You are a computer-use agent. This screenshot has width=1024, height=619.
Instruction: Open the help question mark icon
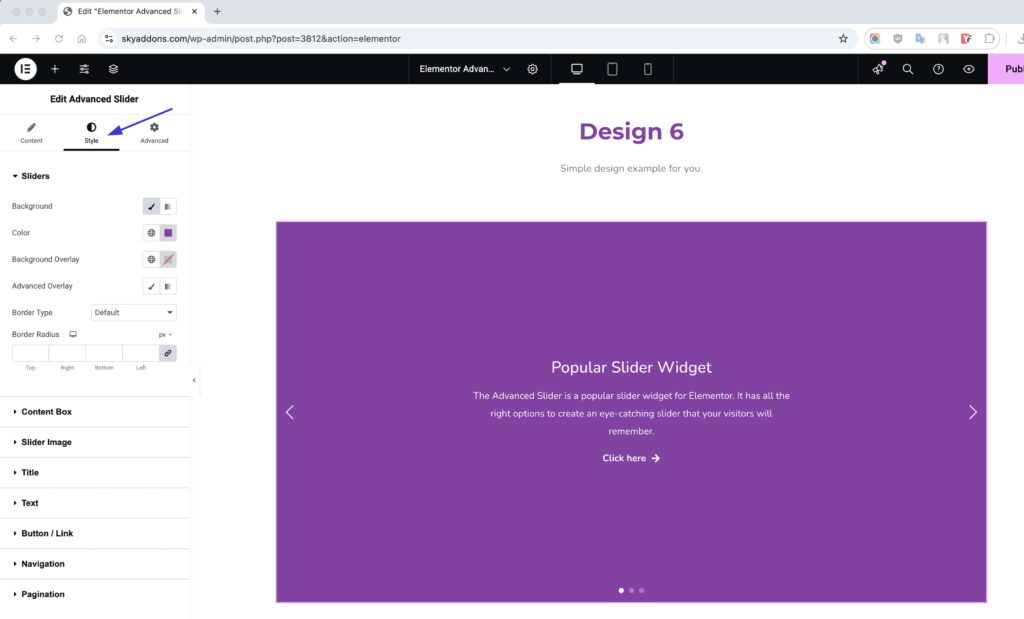point(938,69)
